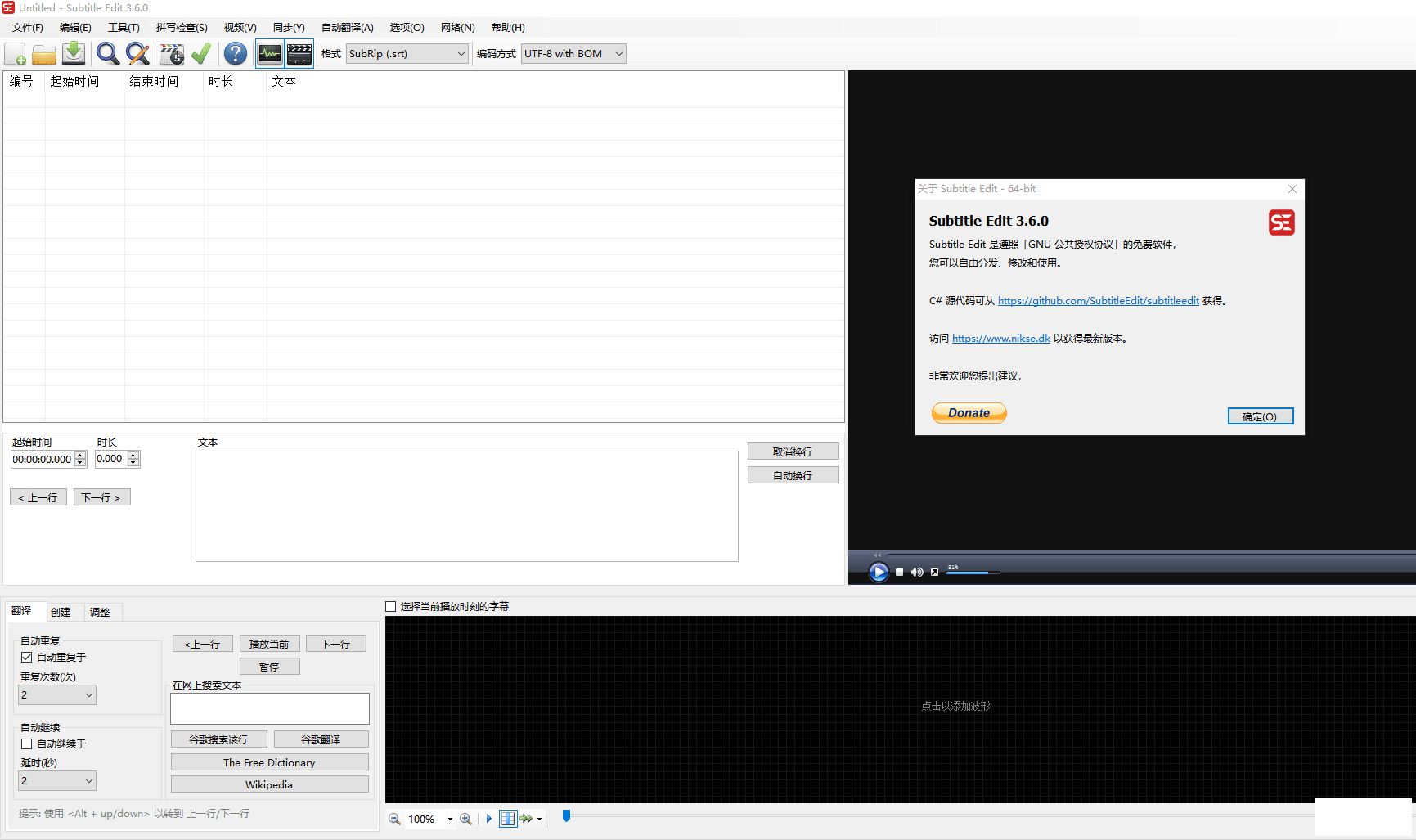The width and height of the screenshot is (1416, 840).
Task: Open the 自动翻译(A) menu
Action: click(x=347, y=28)
